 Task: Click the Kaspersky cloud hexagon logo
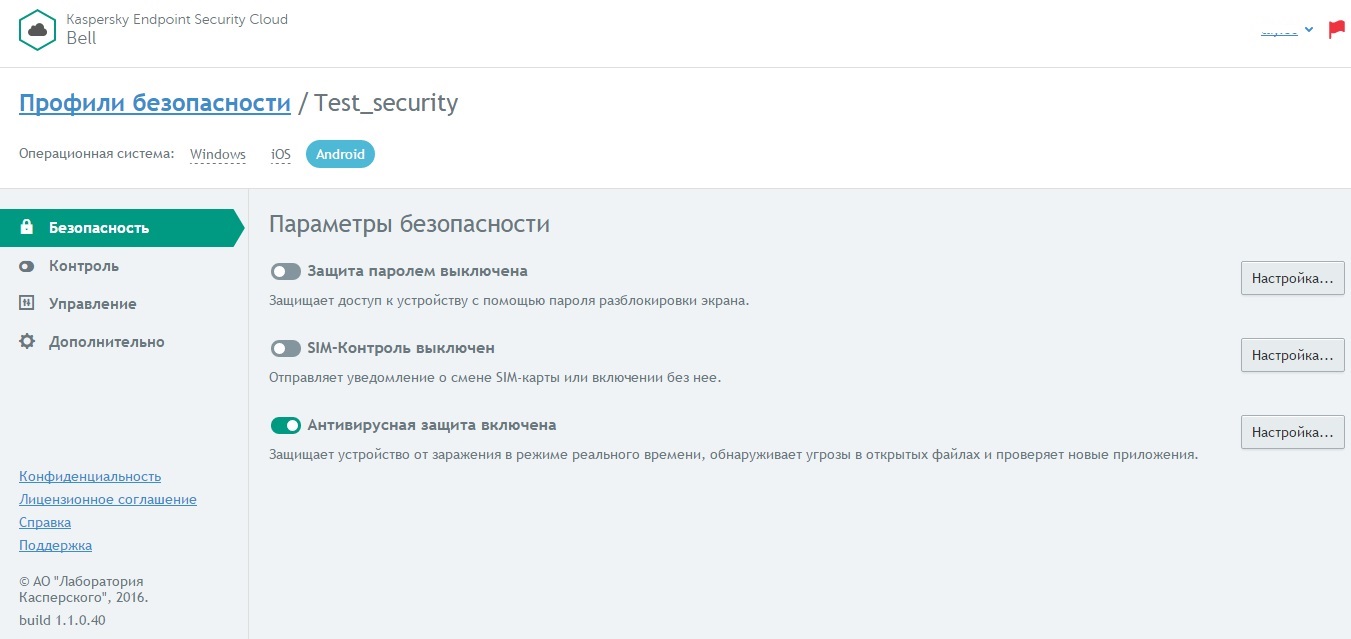38,30
